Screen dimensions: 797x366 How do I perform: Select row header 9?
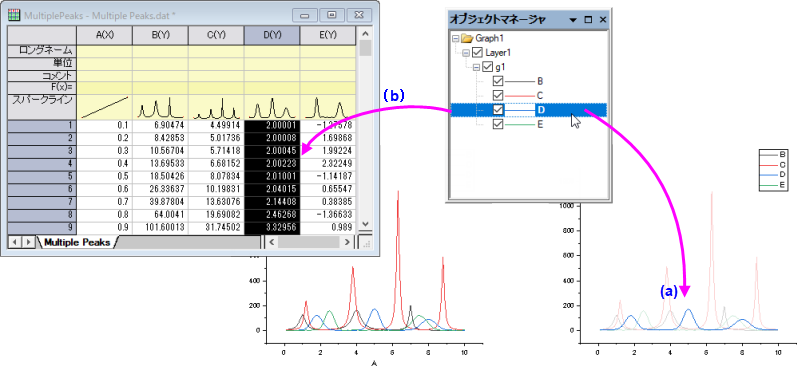[x=42, y=227]
